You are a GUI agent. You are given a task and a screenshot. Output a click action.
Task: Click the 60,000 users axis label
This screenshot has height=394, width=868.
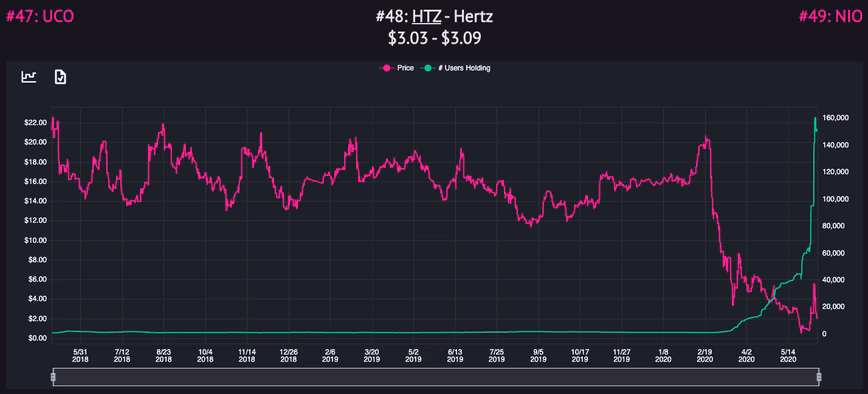tap(834, 253)
